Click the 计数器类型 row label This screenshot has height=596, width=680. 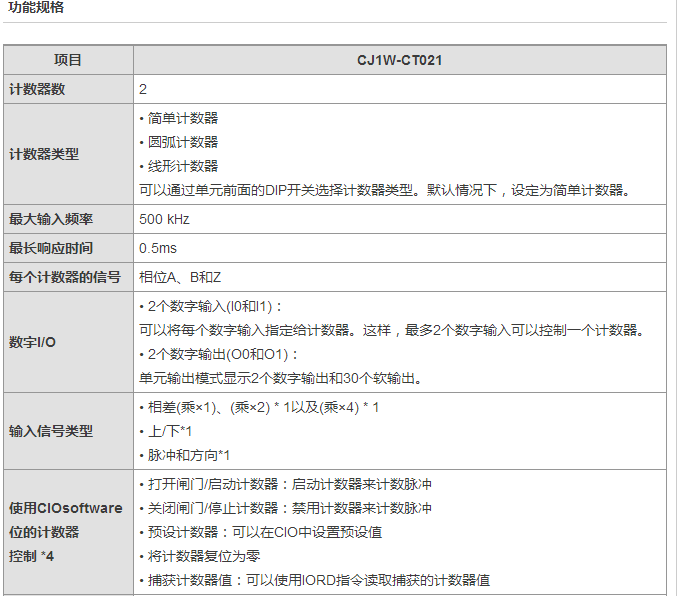[44, 154]
